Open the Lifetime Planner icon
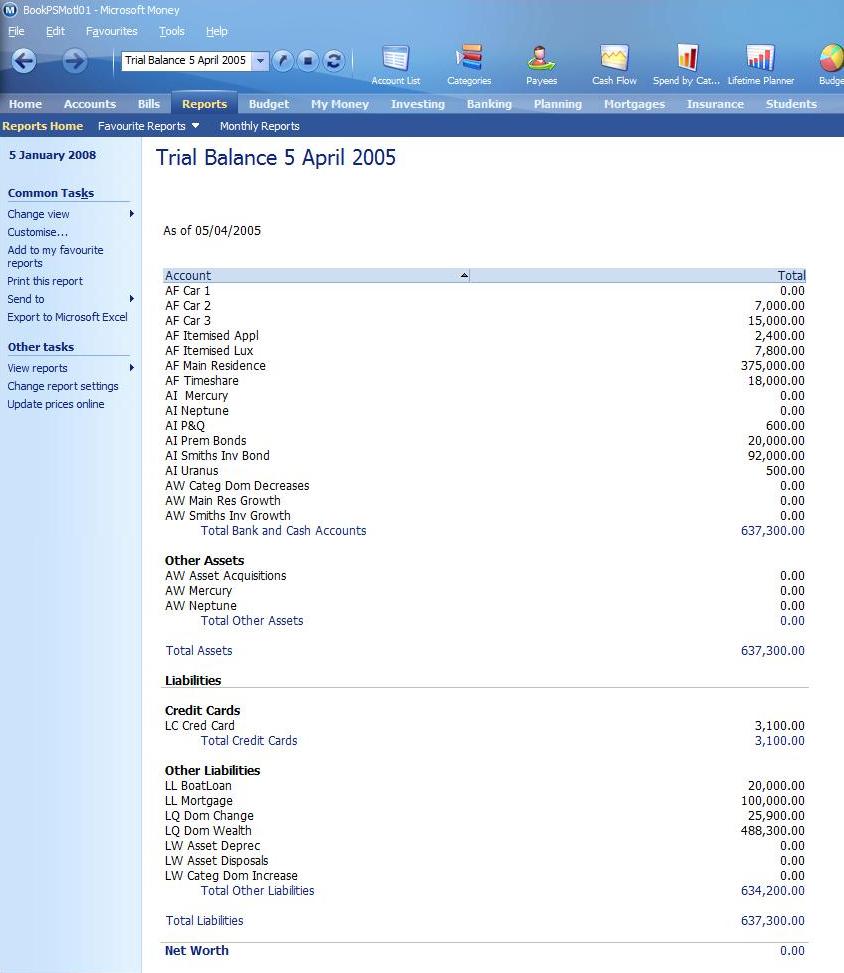The height and width of the screenshot is (973, 844). [761, 65]
